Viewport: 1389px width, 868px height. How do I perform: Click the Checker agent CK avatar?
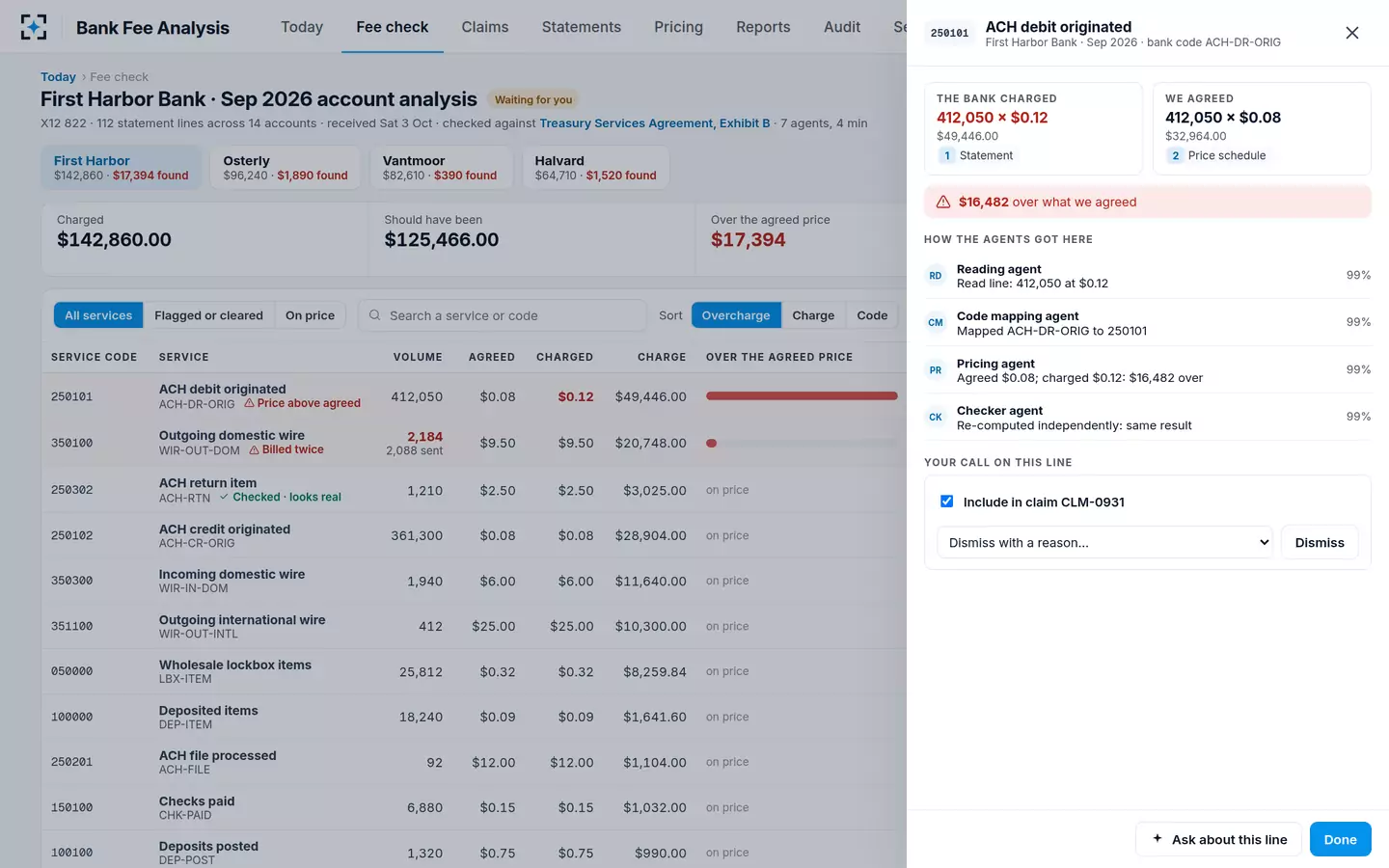(x=936, y=418)
